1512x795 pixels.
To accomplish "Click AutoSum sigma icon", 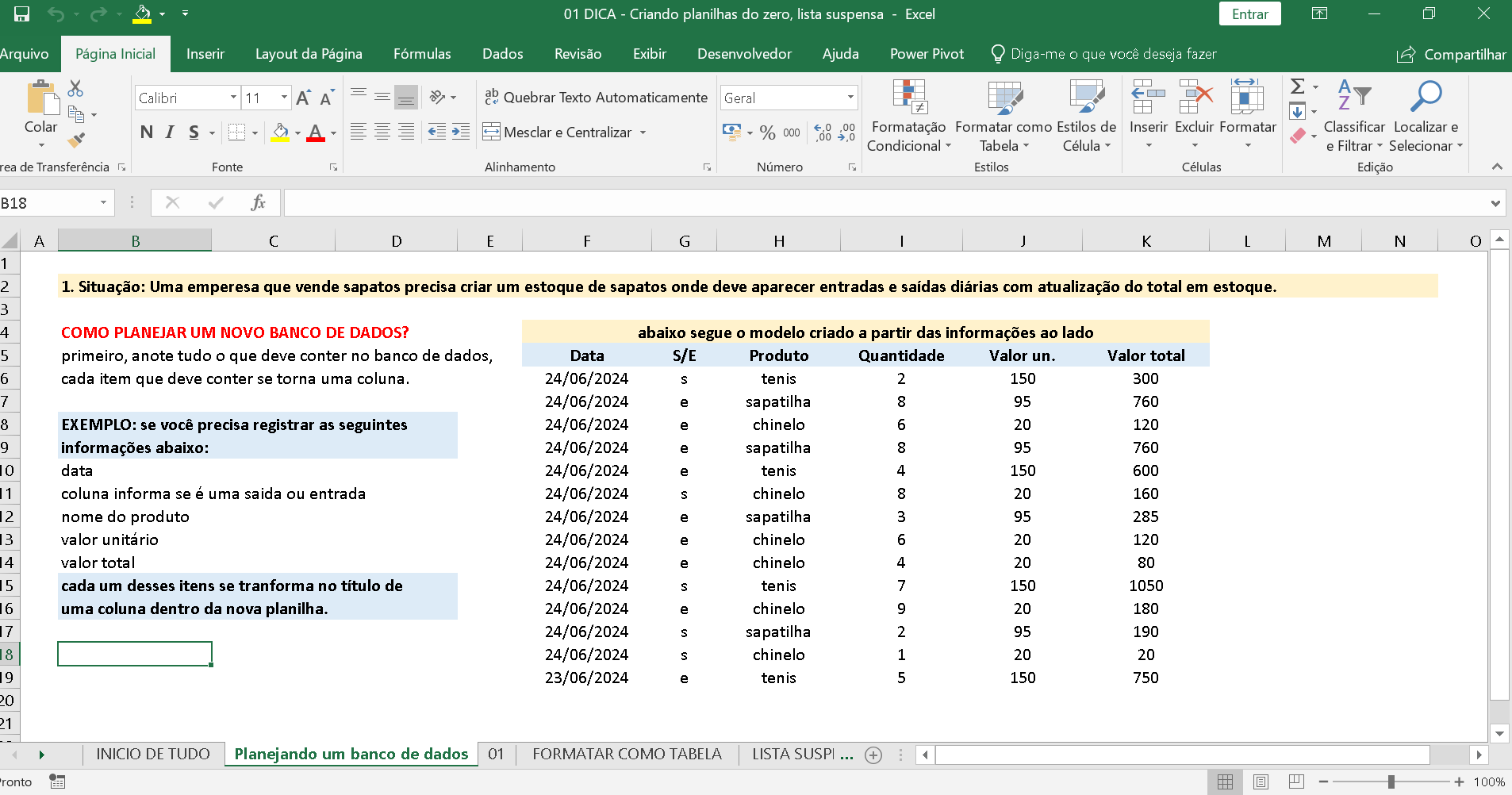I will point(1298,86).
